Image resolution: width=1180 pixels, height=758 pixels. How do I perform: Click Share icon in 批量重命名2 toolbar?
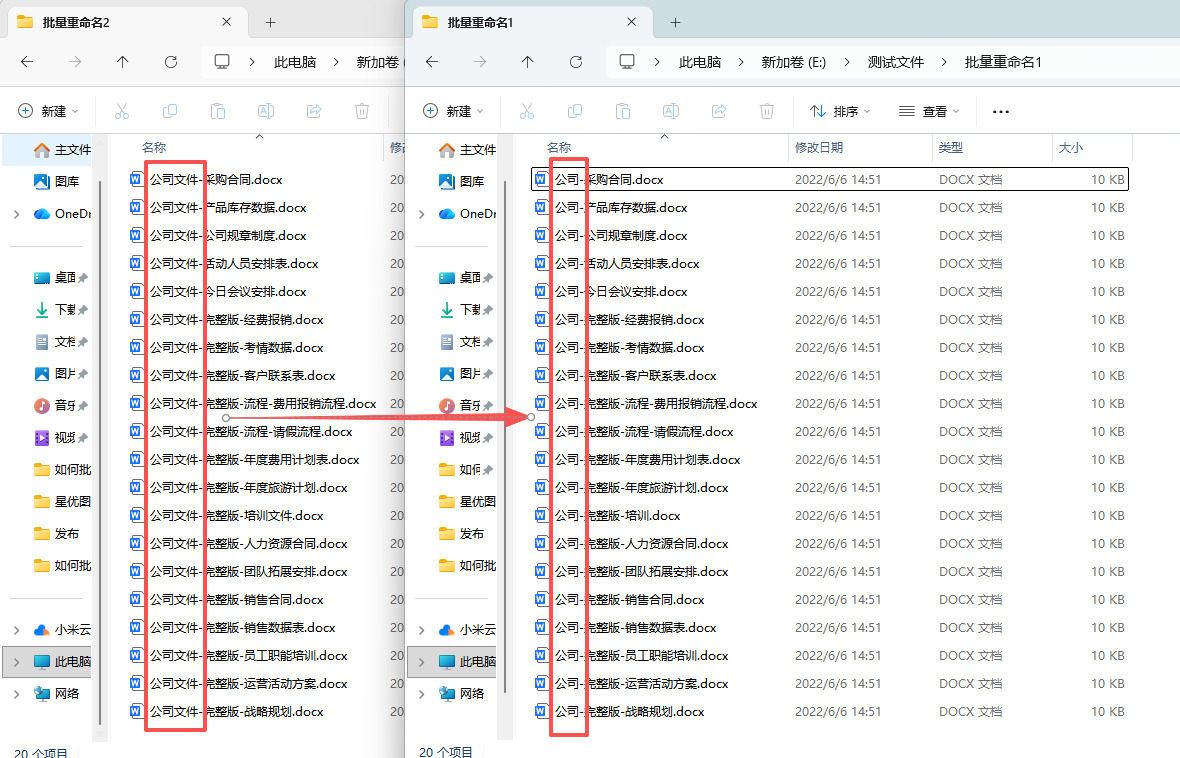pyautogui.click(x=314, y=111)
